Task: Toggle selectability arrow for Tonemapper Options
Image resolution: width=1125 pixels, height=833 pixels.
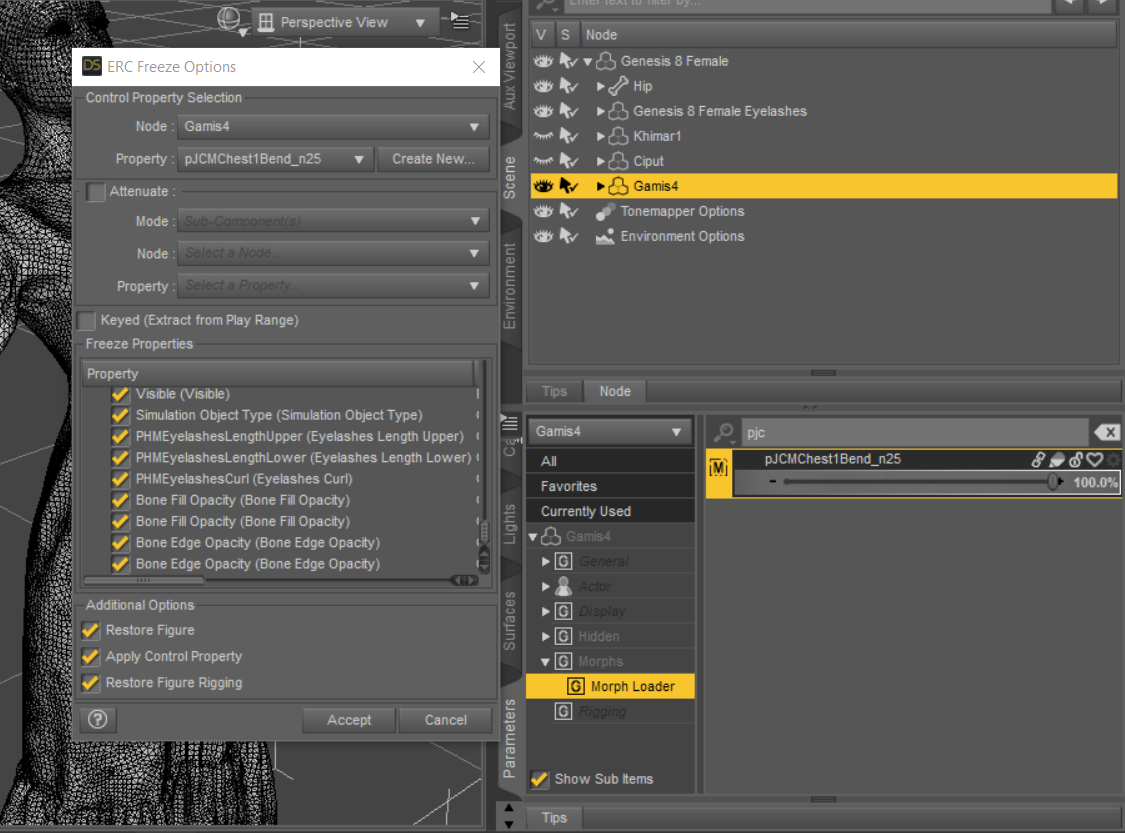Action: pos(568,211)
